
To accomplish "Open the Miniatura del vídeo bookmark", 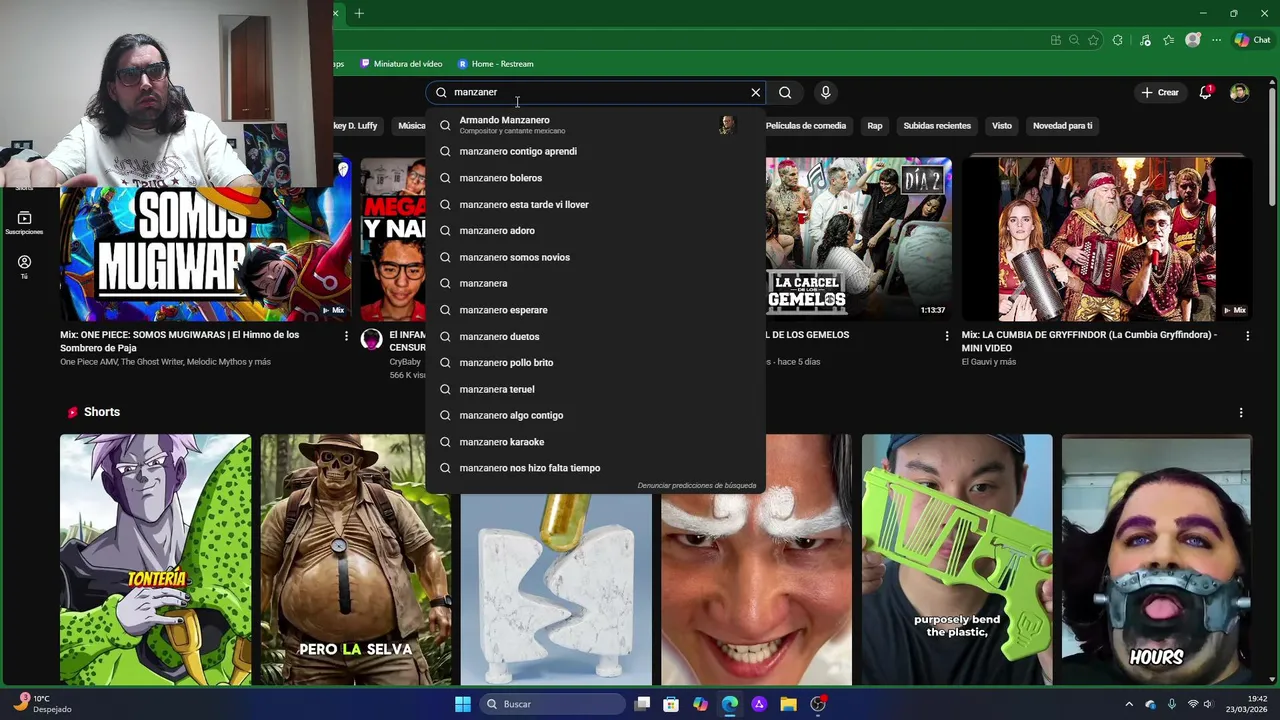I will tap(401, 64).
